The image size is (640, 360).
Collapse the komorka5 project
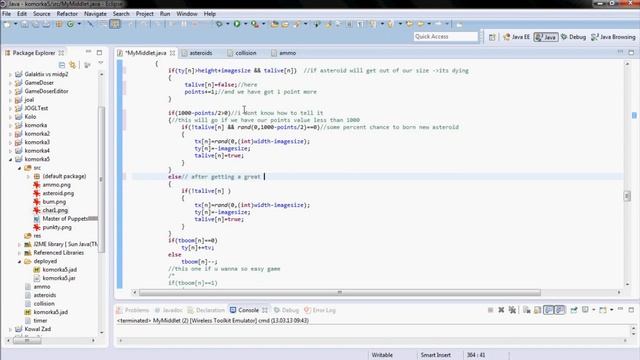(x=11, y=160)
